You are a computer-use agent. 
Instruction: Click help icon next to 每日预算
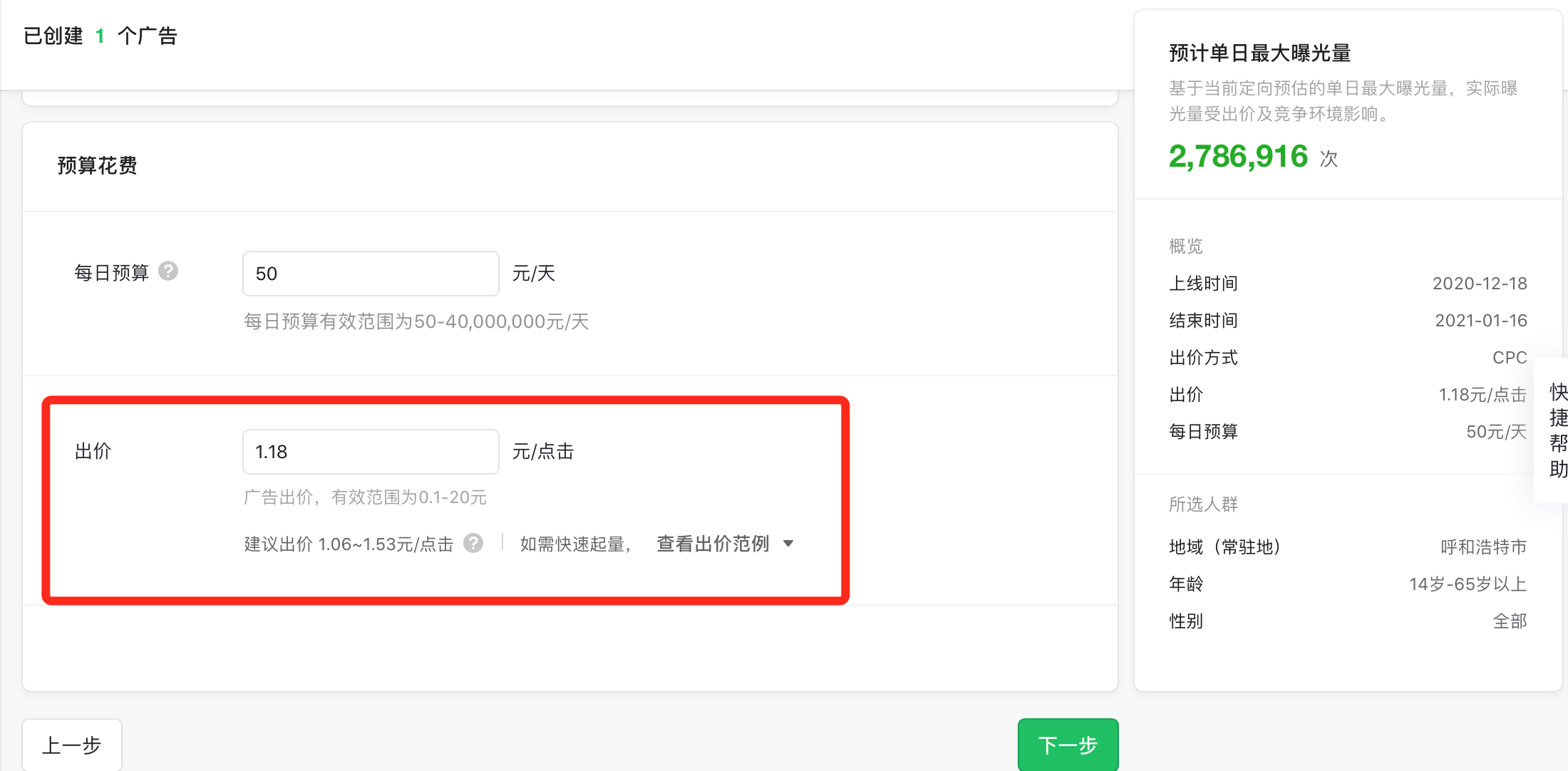168,271
